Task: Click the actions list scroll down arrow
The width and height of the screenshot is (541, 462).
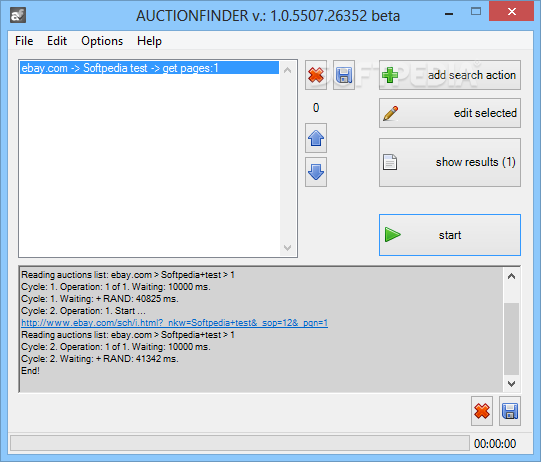Action: click(x=287, y=247)
